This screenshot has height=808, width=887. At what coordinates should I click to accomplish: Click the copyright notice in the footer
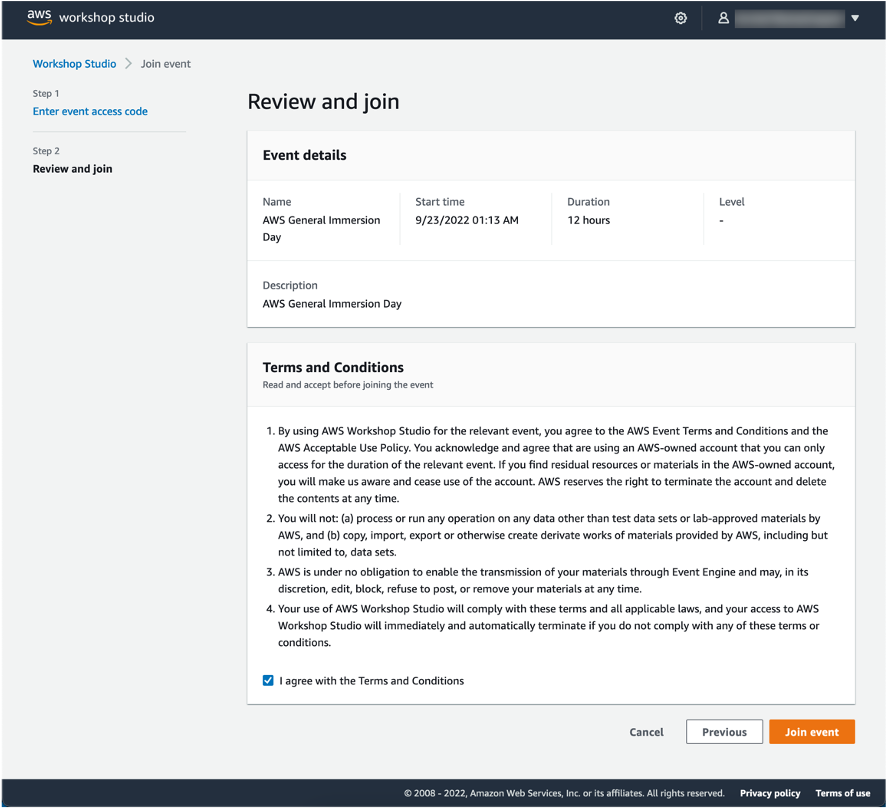(x=564, y=793)
